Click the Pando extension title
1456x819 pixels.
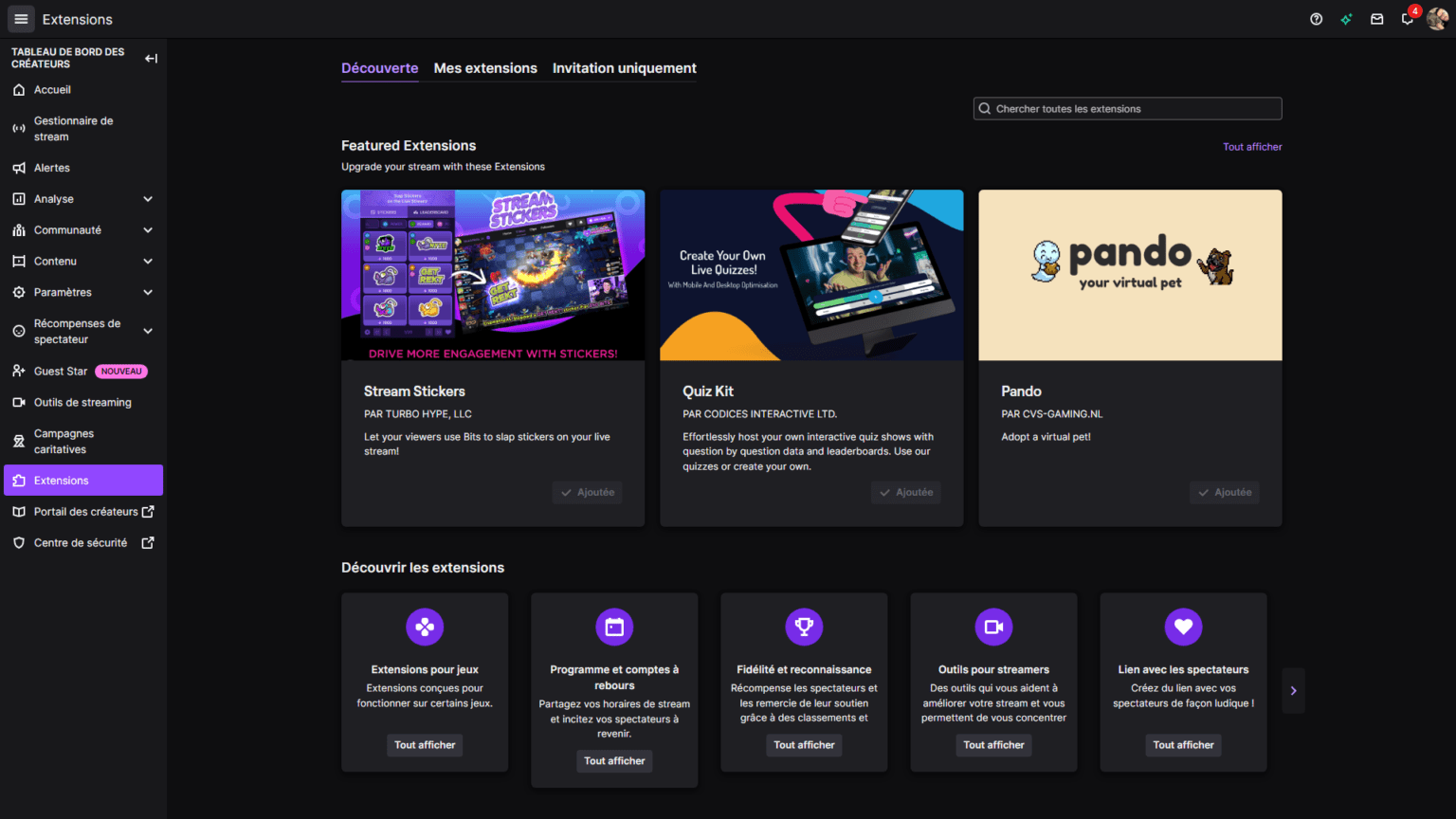click(1021, 391)
